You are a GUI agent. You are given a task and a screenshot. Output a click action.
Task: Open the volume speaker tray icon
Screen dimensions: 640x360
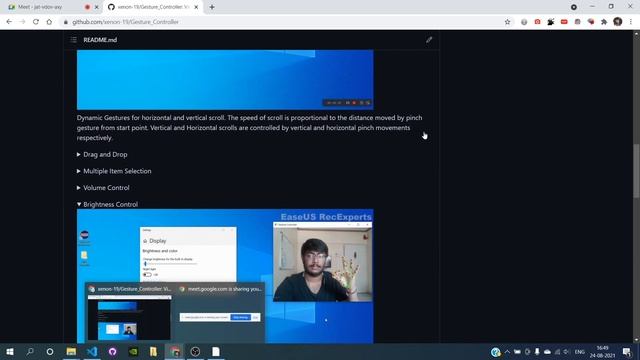[x=567, y=351]
